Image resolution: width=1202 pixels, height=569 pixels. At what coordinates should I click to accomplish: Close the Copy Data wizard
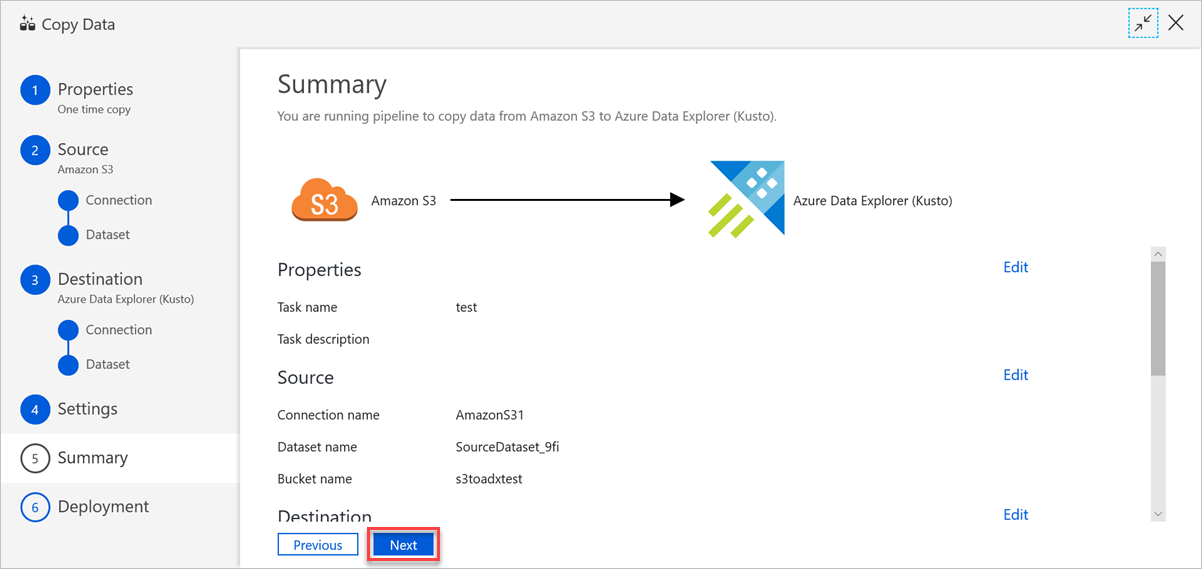[x=1176, y=24]
